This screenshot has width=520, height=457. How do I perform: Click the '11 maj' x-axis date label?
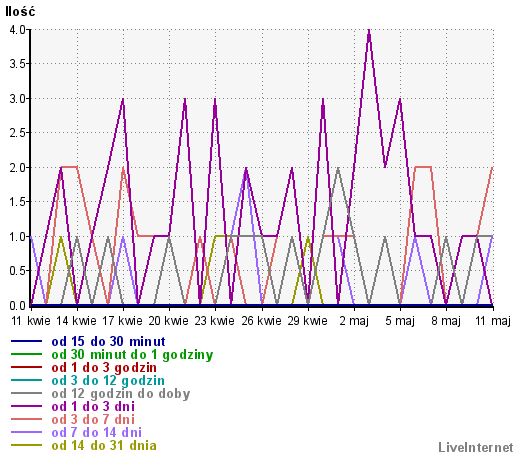tap(493, 321)
